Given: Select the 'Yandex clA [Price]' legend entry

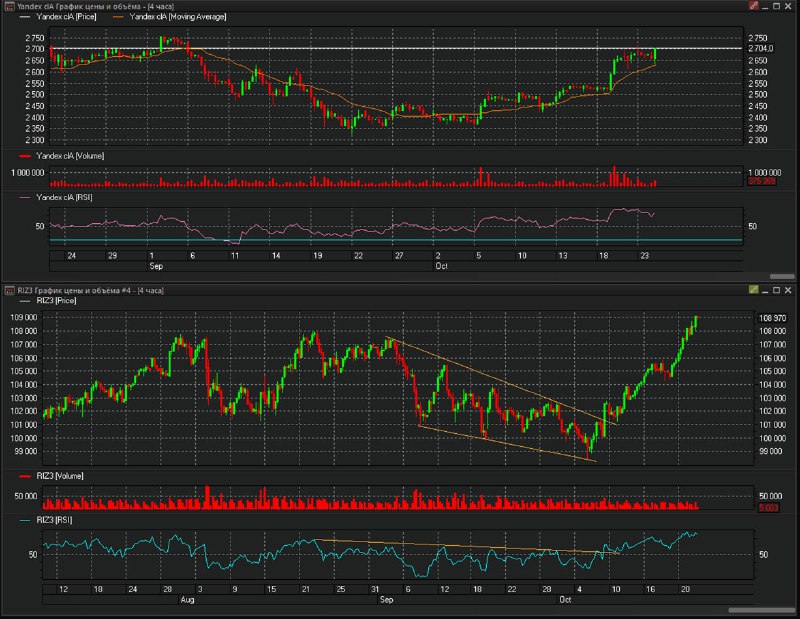Looking at the screenshot, I should point(58,17).
